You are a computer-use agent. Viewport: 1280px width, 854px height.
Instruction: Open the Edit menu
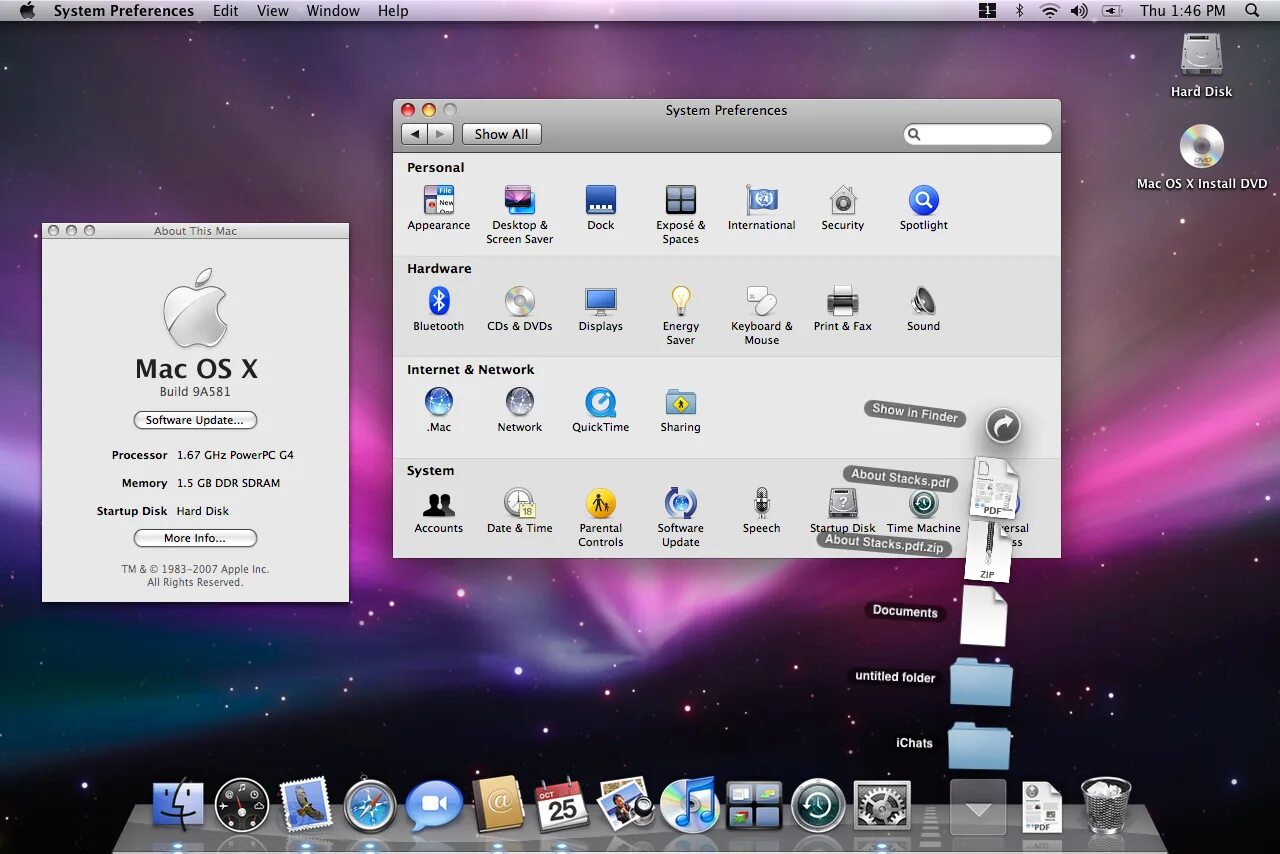pos(226,11)
